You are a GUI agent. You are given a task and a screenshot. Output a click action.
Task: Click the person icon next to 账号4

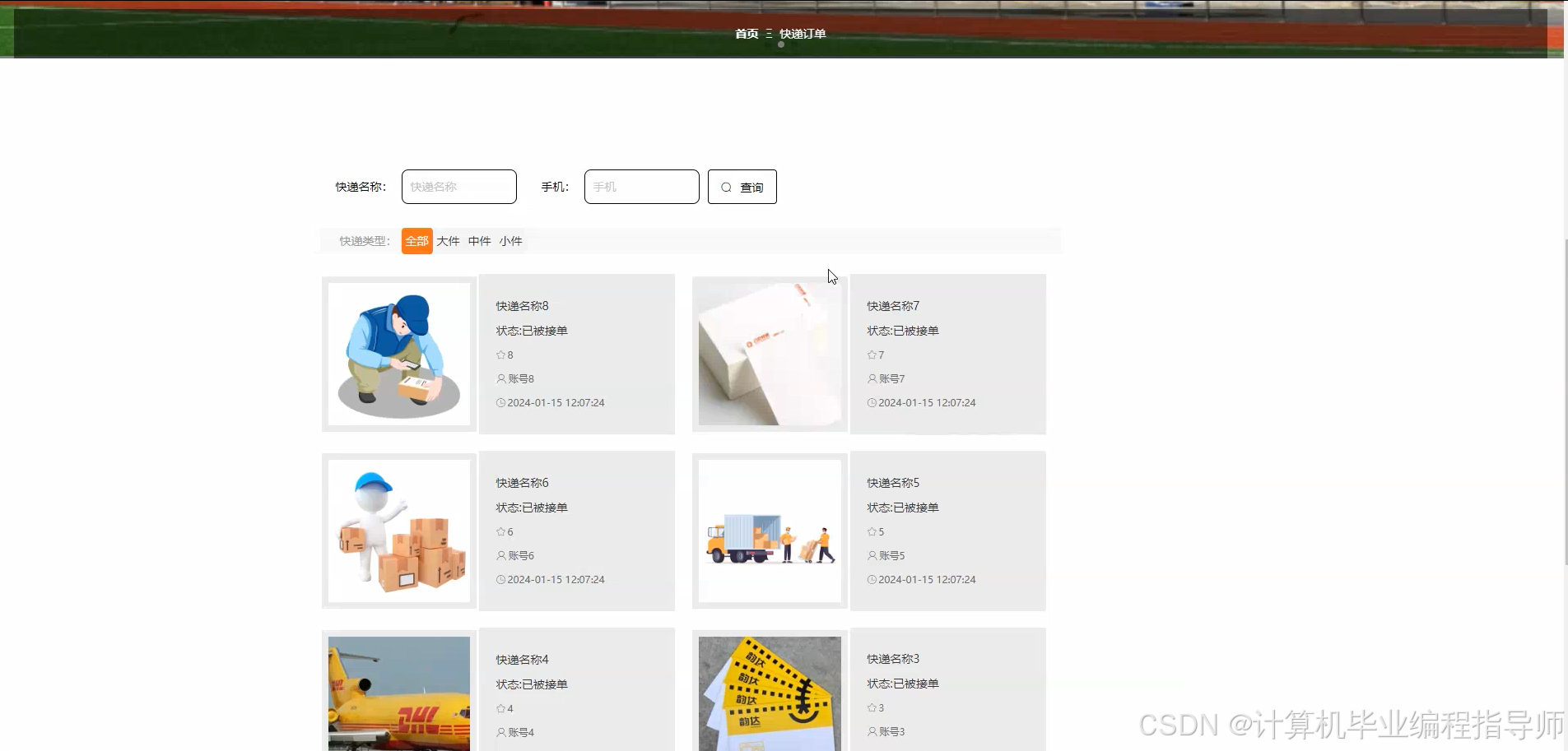(500, 732)
